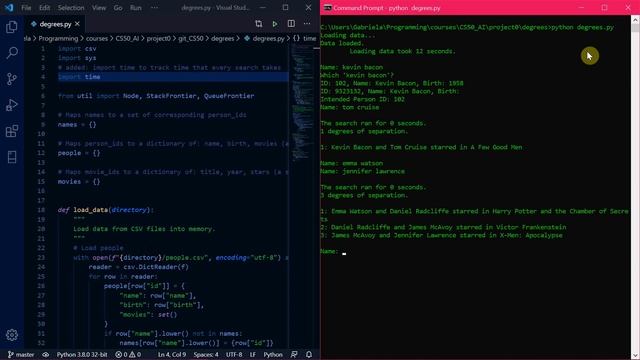Viewport: 640px width, 360px height.
Task: Click the time symbol breadcrumb
Action: point(304,38)
